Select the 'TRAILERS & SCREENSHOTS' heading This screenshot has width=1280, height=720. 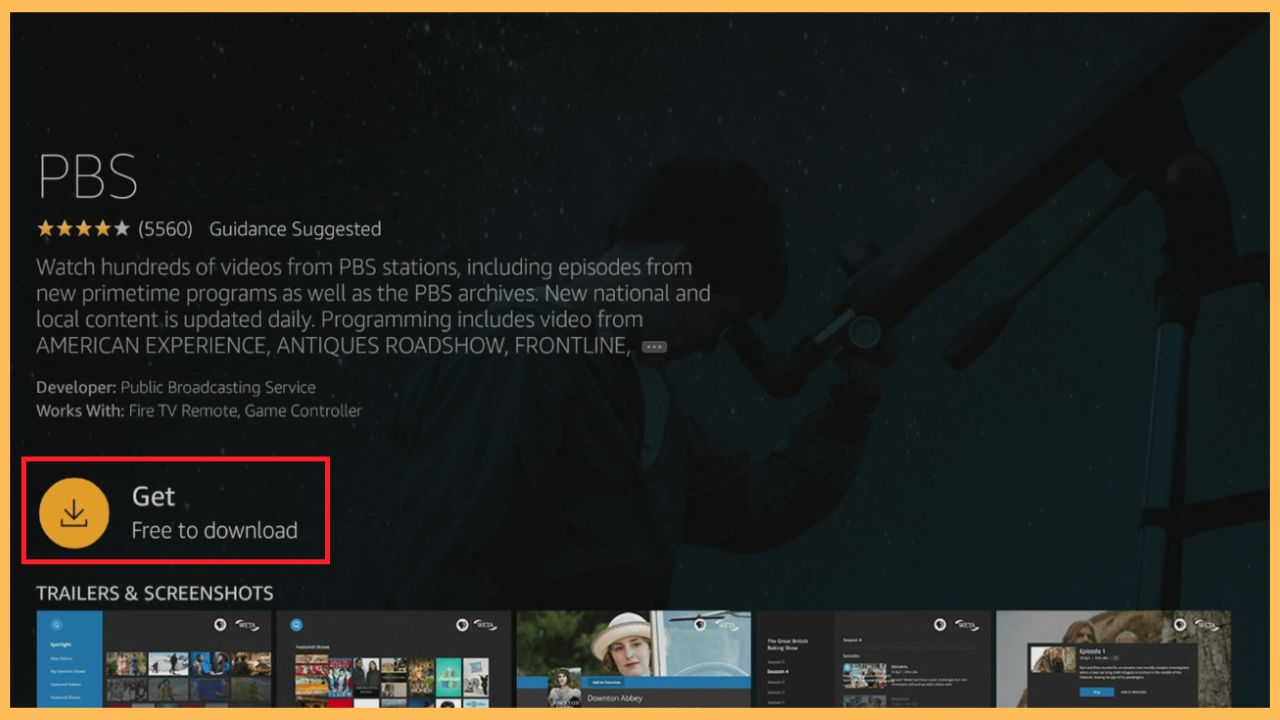coord(154,593)
